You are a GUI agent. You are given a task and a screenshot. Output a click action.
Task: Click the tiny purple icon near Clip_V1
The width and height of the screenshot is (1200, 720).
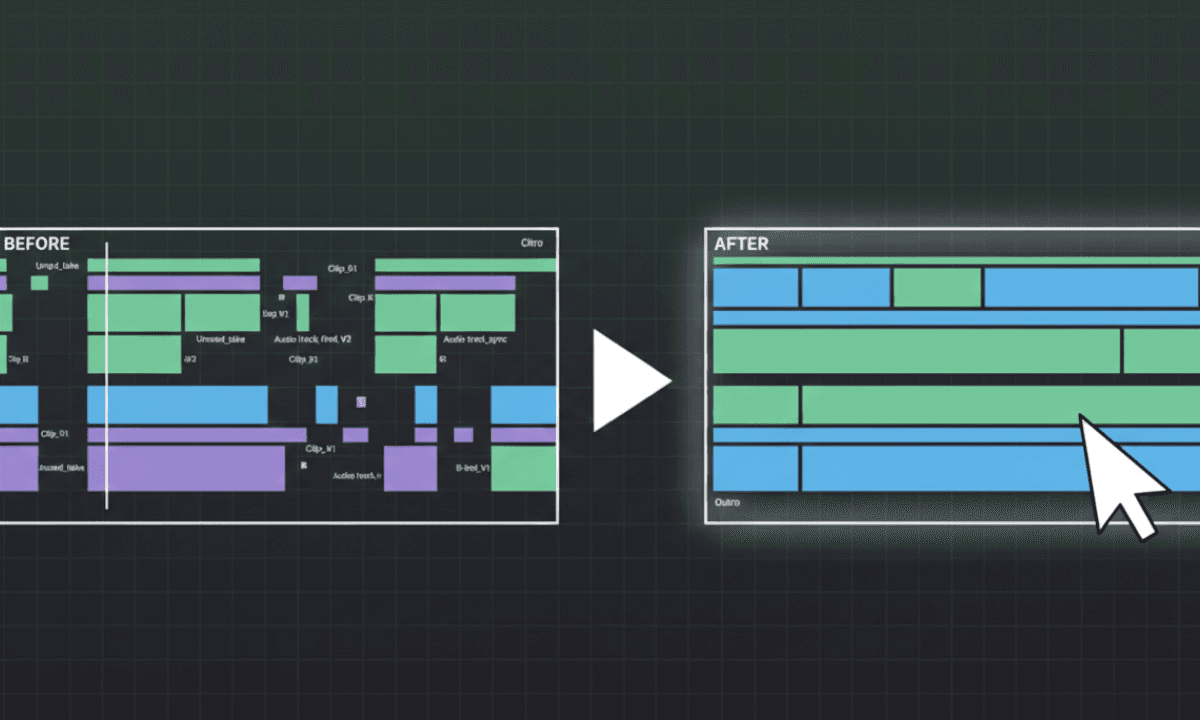point(359,403)
